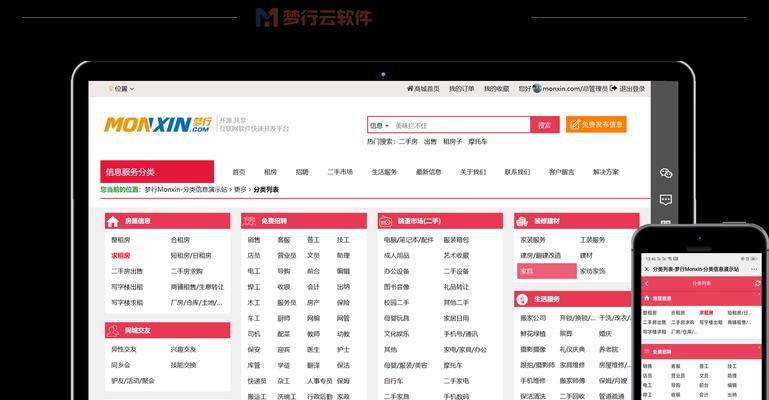Open the 位置 location dropdown

121,89
